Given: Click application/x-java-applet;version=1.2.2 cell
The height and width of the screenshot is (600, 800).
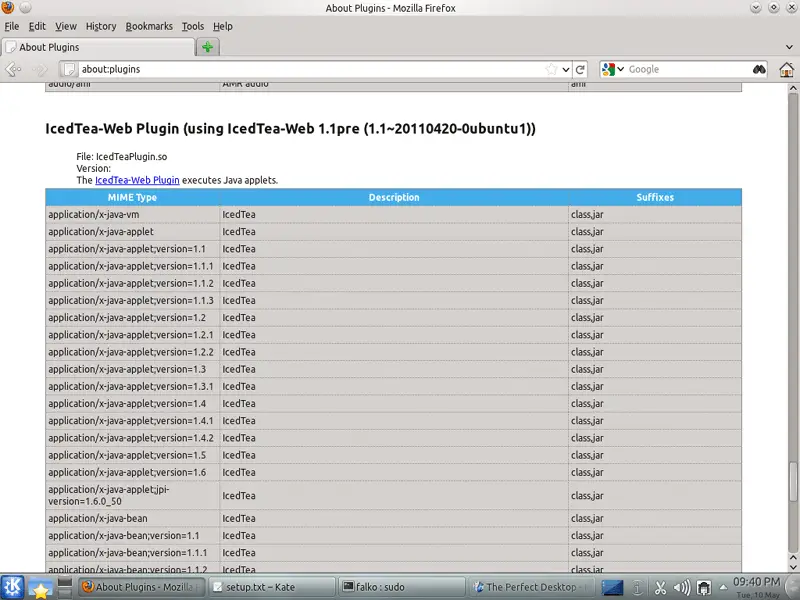Looking at the screenshot, I should (133, 352).
